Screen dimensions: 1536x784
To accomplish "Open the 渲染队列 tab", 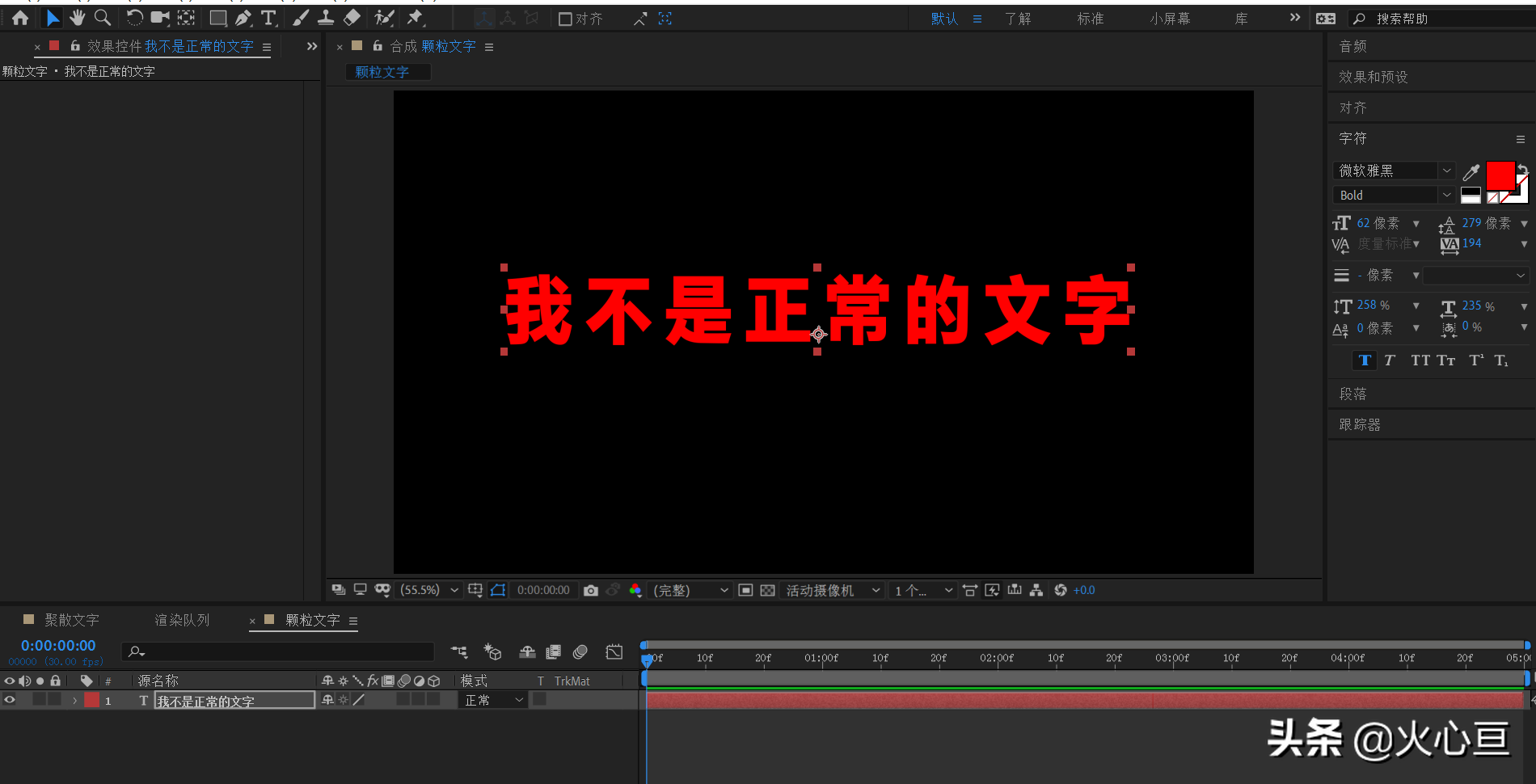I will (182, 620).
